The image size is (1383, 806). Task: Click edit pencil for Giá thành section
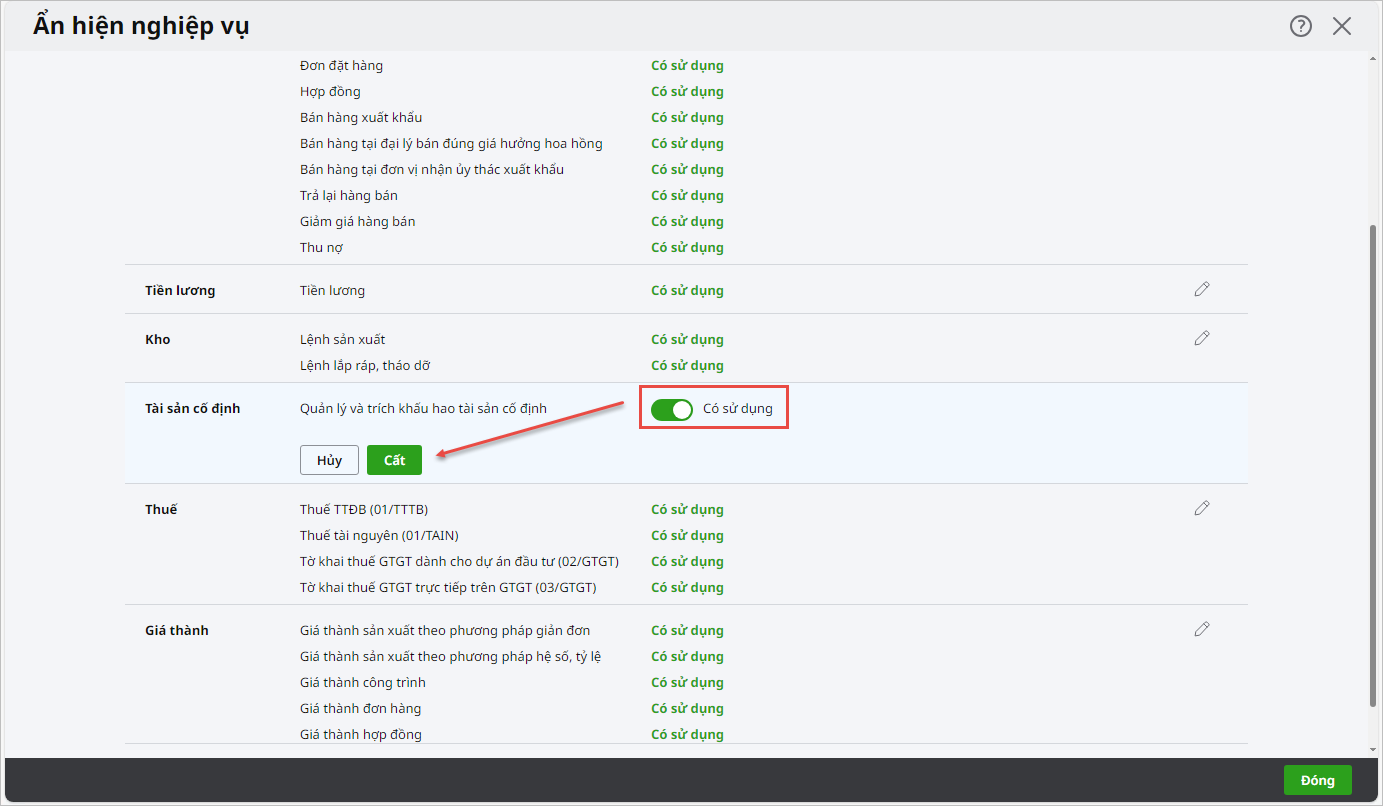point(1202,629)
